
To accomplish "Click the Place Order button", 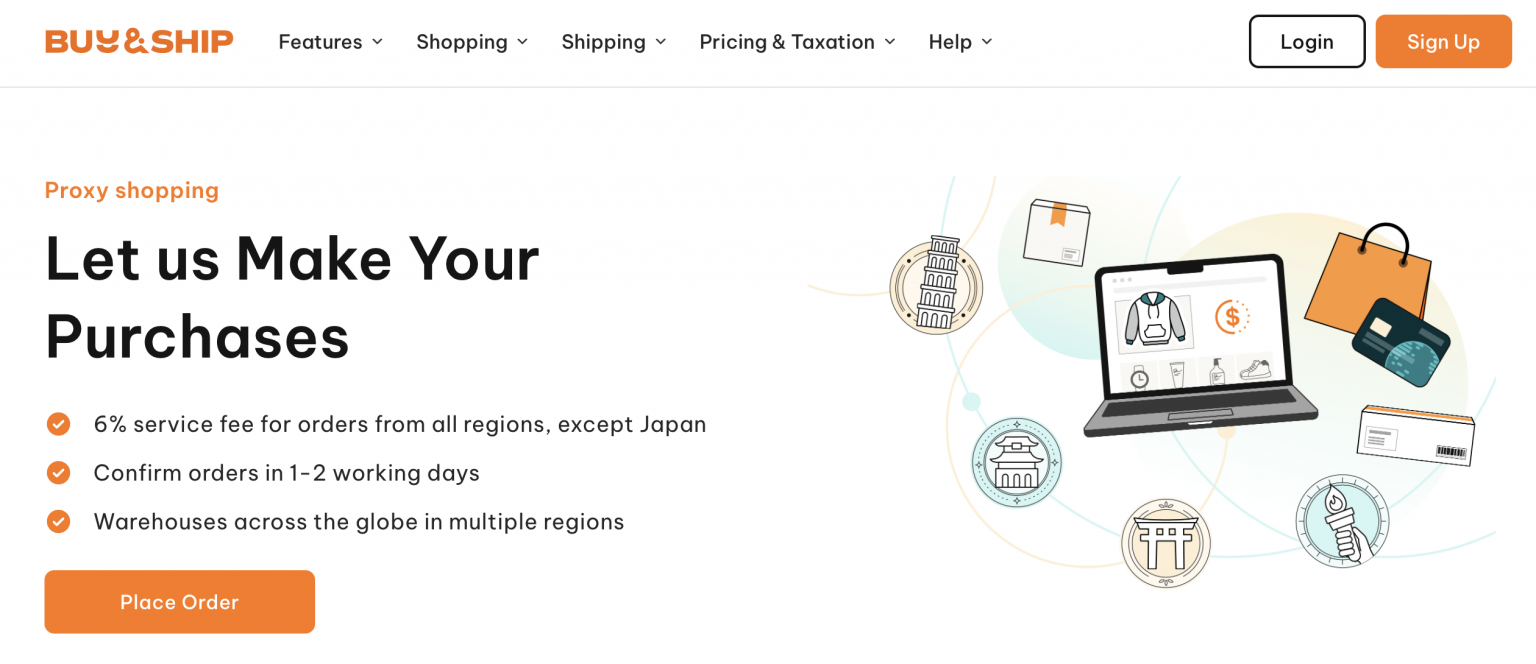I will point(179,601).
